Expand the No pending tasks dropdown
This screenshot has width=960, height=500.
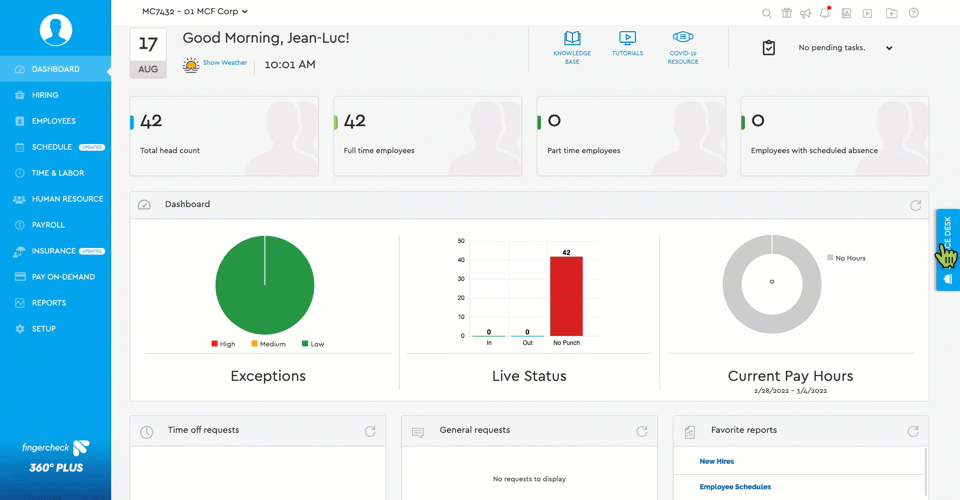[888, 48]
